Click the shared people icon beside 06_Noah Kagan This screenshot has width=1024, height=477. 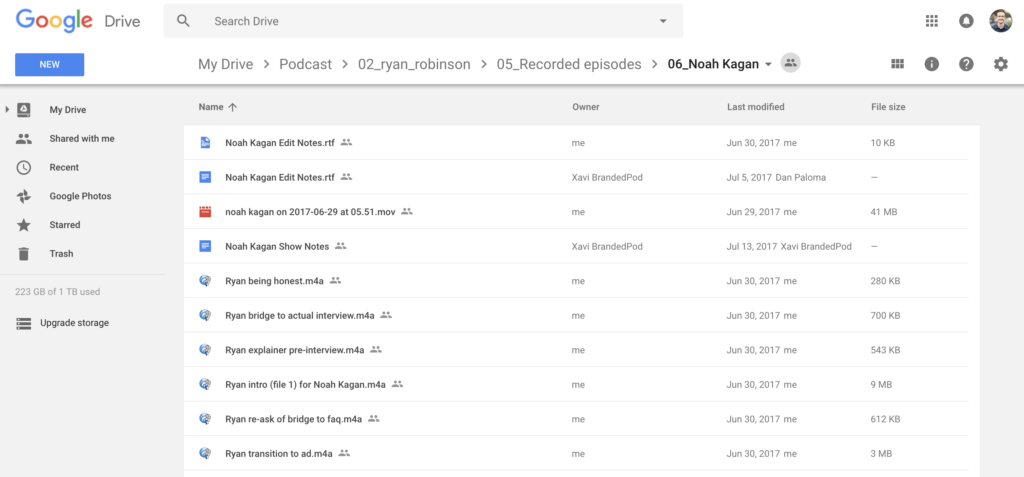(x=791, y=63)
